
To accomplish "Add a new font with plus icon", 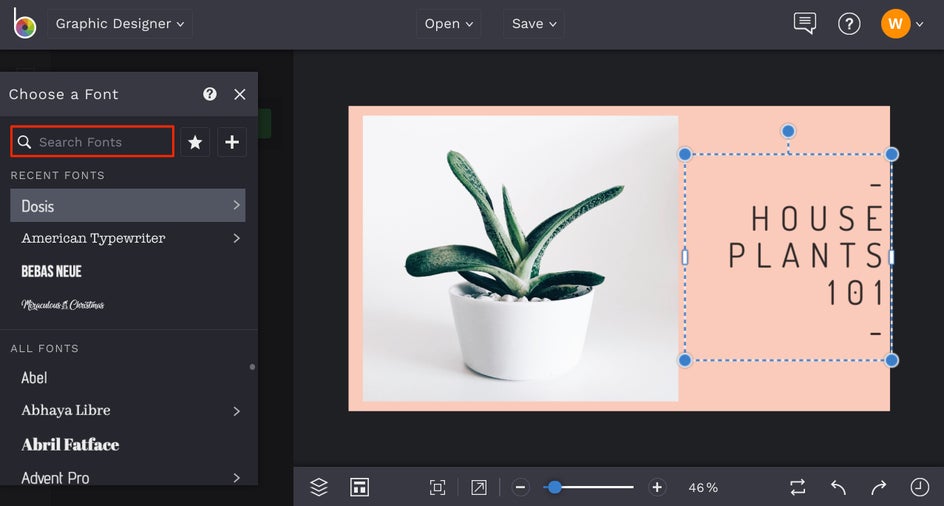I will (x=232, y=142).
